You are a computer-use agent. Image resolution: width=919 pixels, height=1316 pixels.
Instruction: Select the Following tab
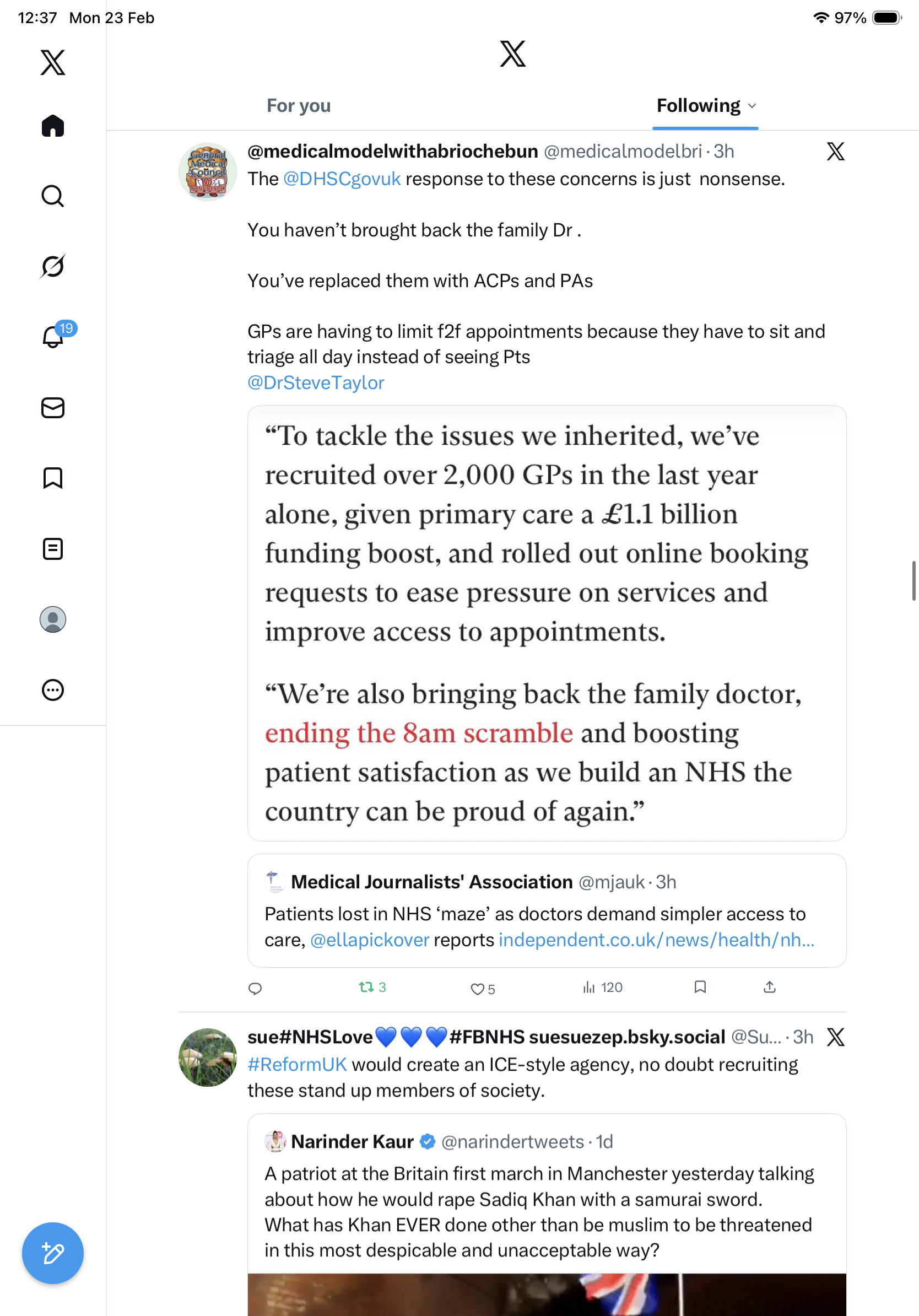[699, 106]
